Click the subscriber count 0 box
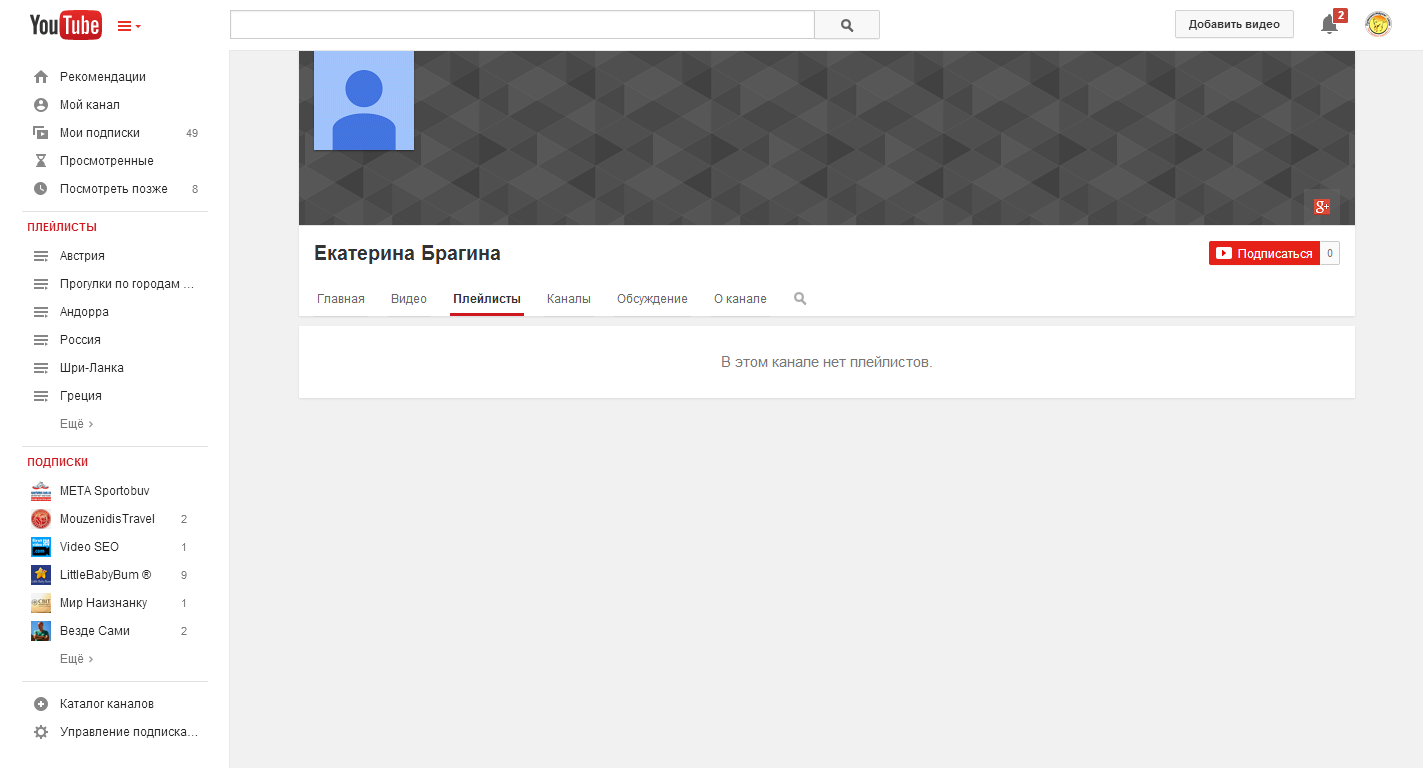Viewport: 1423px width, 768px height. coord(1330,253)
